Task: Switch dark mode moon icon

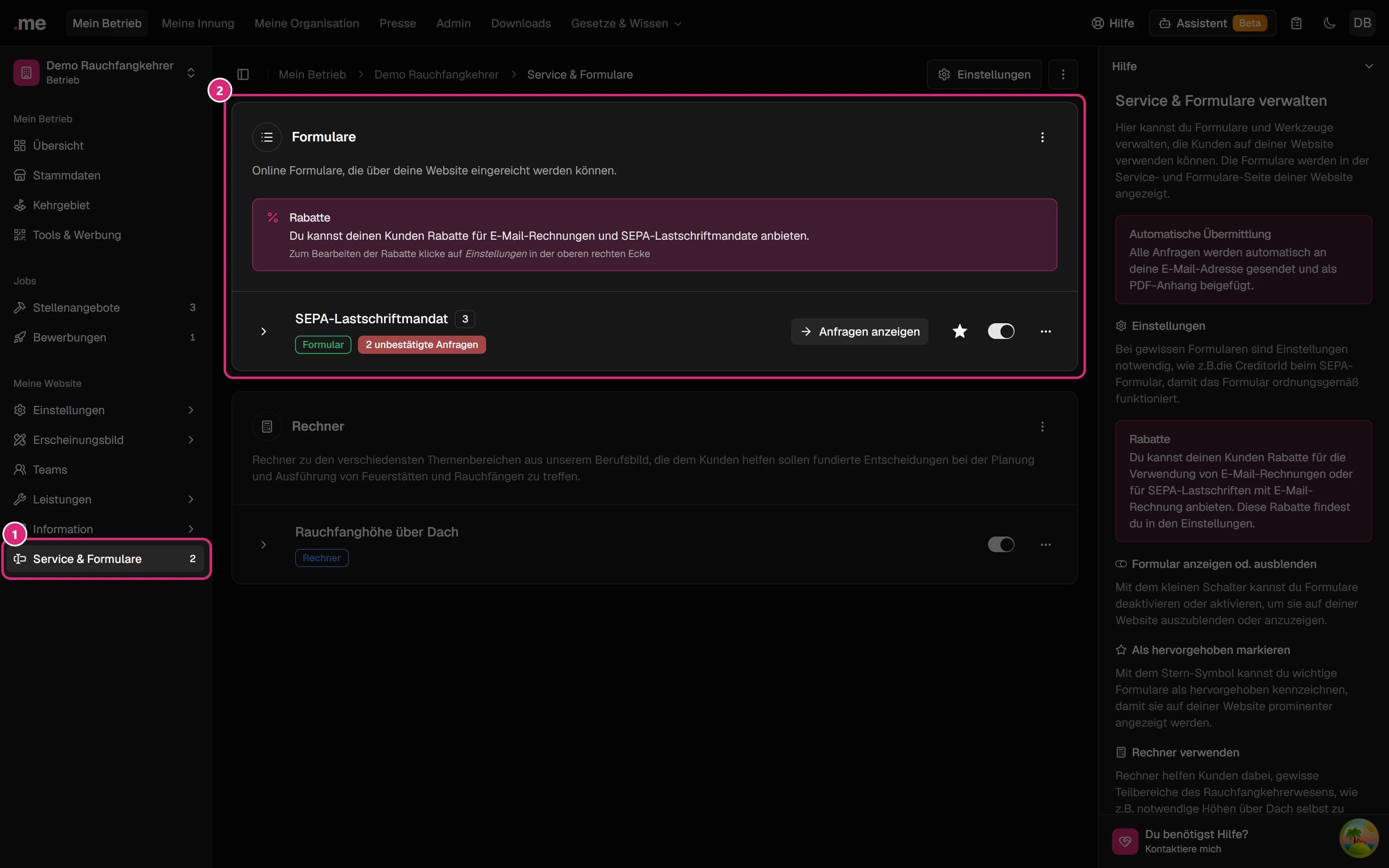Action: [x=1329, y=23]
